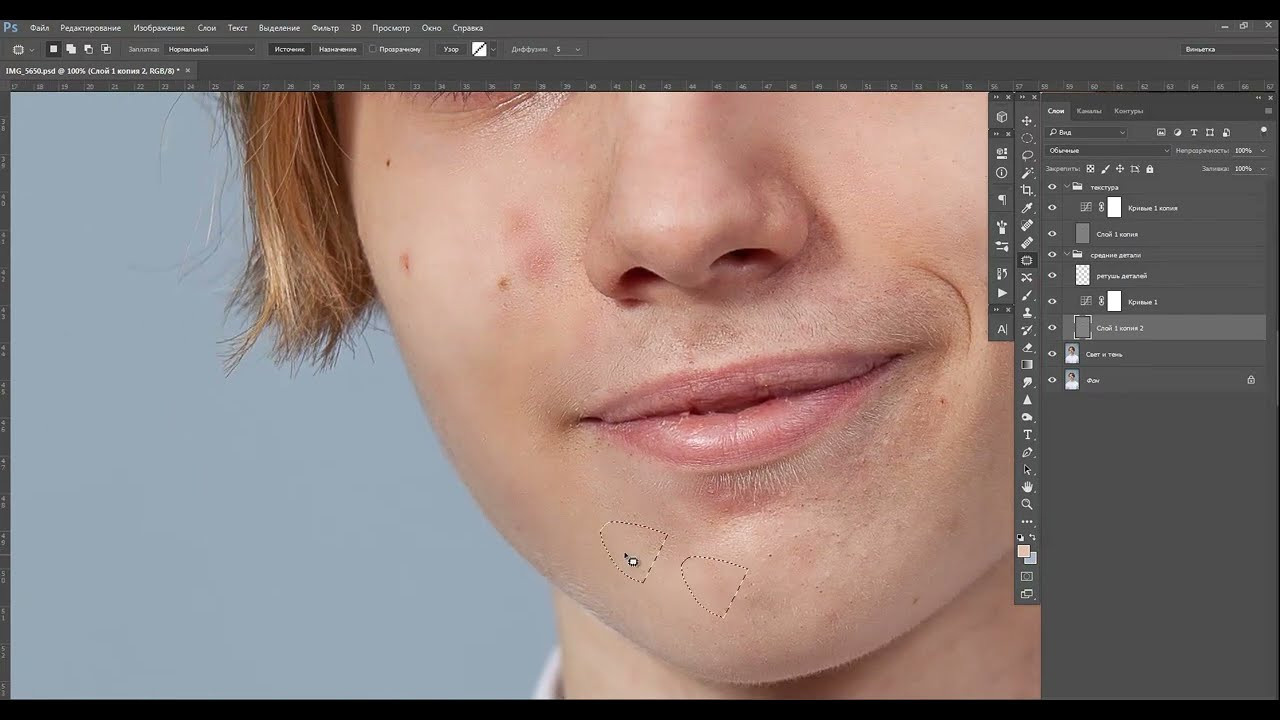Click the Назначение button
Viewport: 1280px width, 720px height.
[337, 49]
